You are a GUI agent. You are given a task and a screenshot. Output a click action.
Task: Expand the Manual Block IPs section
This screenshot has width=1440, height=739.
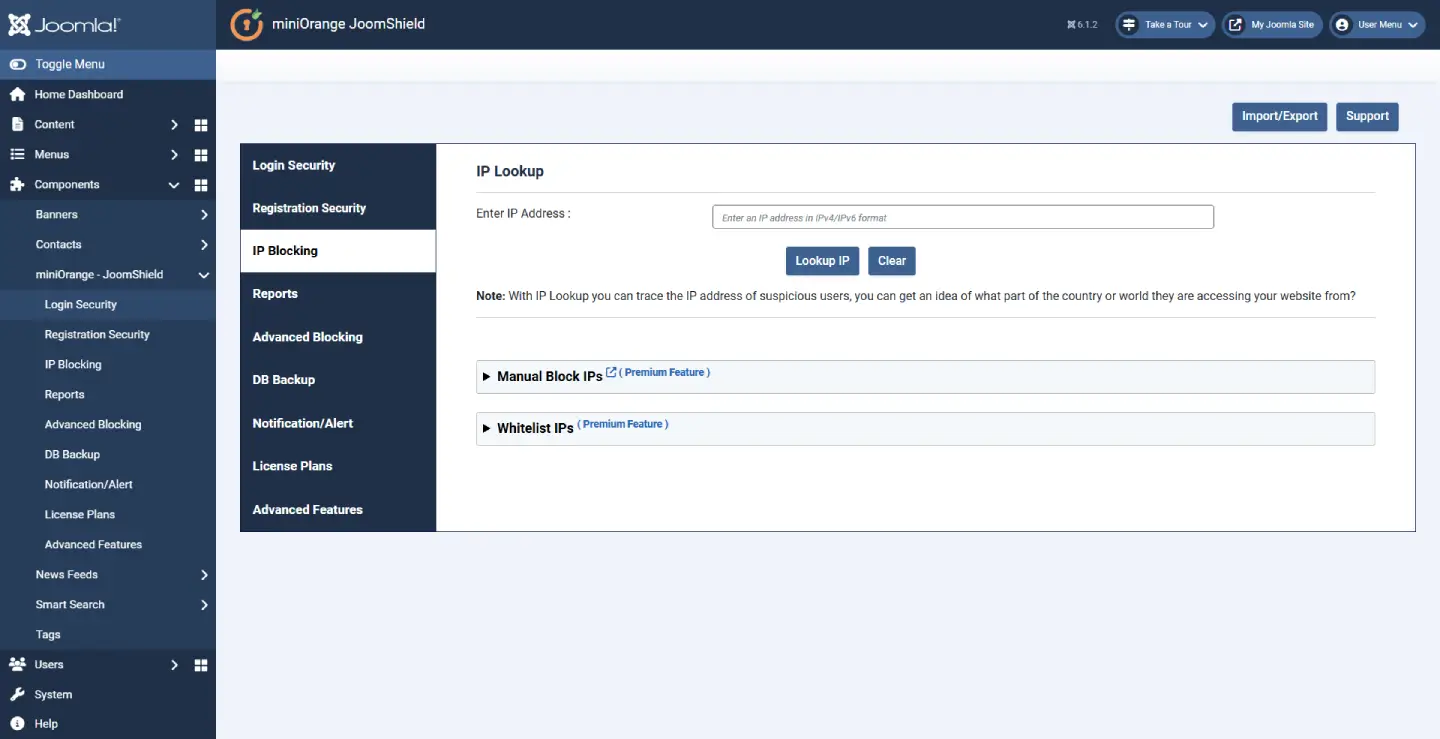pos(925,376)
